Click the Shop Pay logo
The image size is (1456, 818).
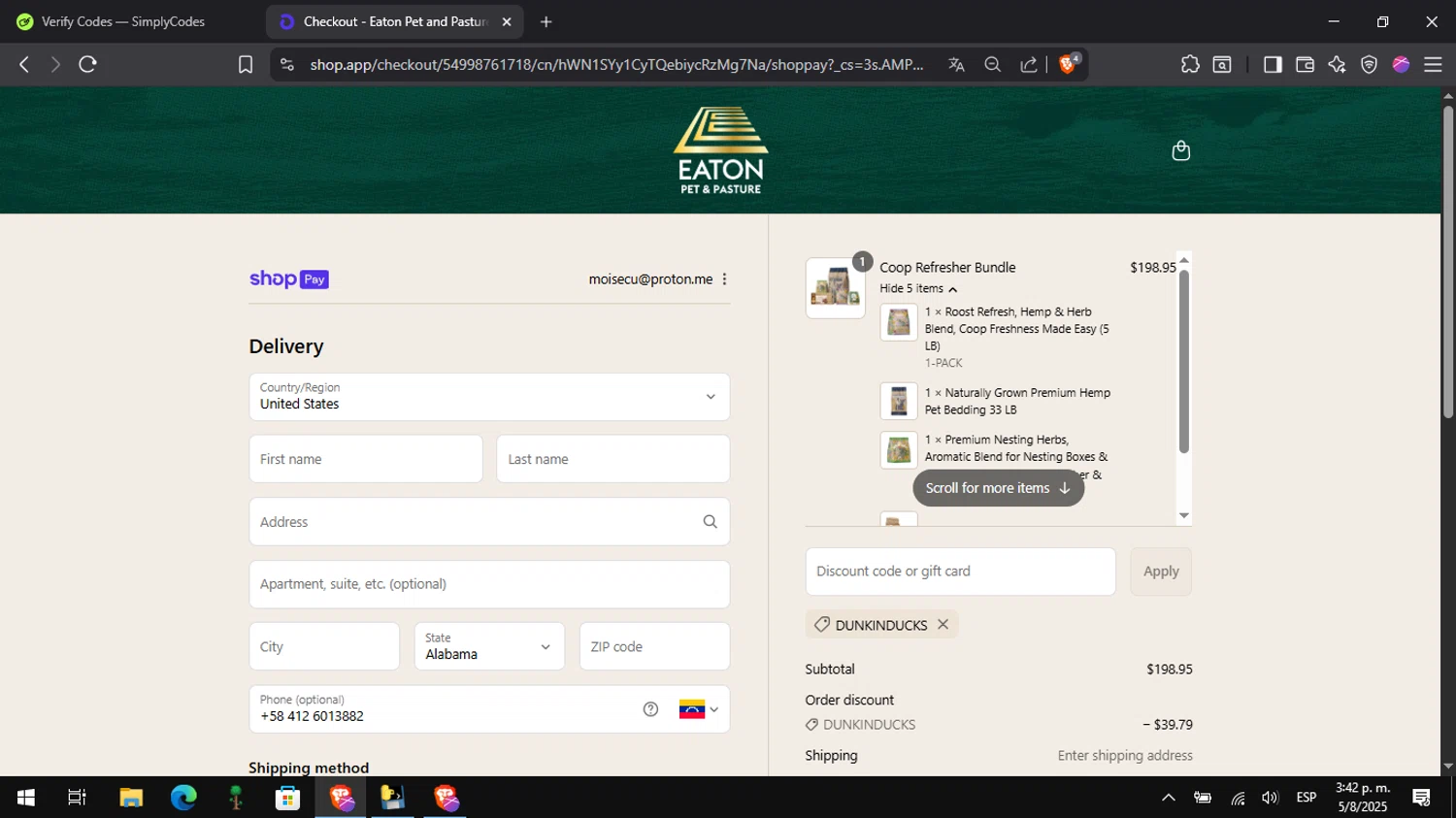point(289,279)
